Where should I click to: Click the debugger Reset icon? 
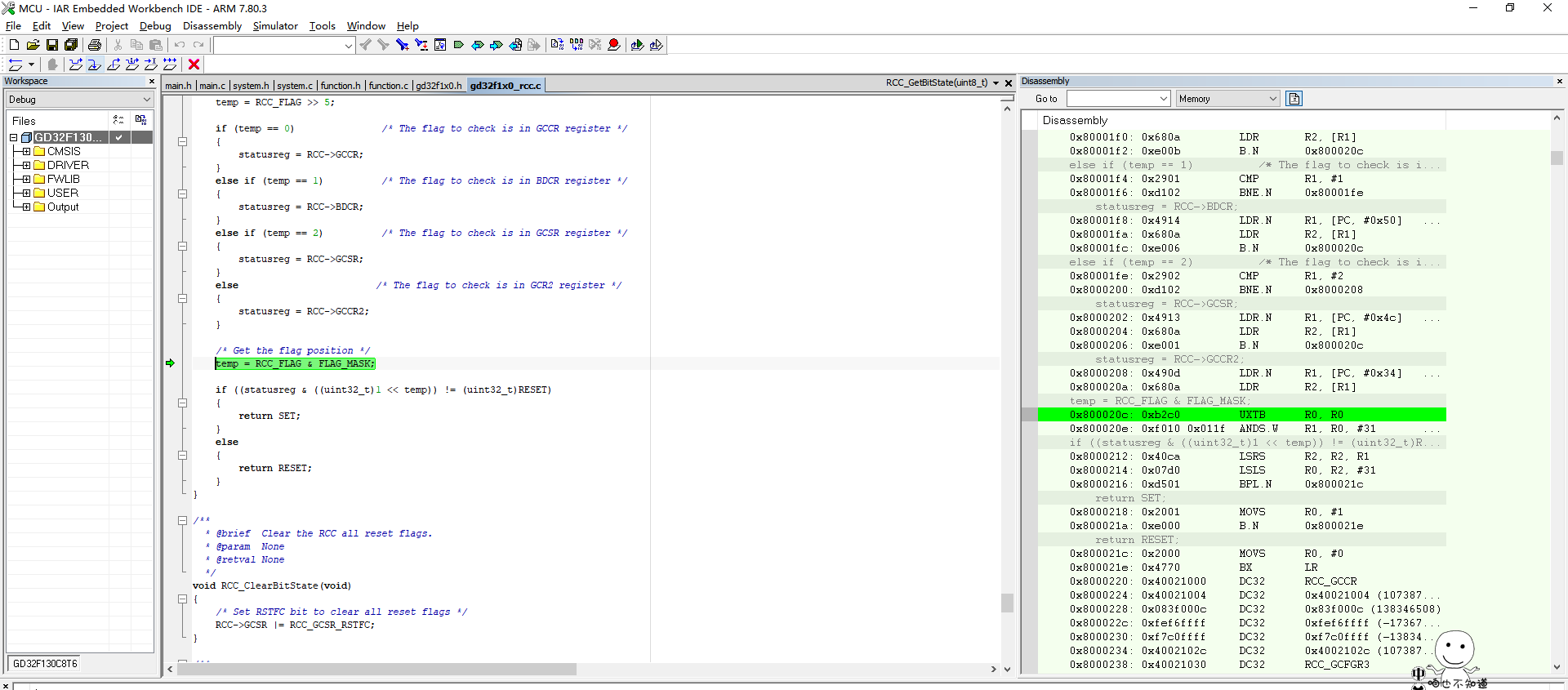click(x=16, y=65)
